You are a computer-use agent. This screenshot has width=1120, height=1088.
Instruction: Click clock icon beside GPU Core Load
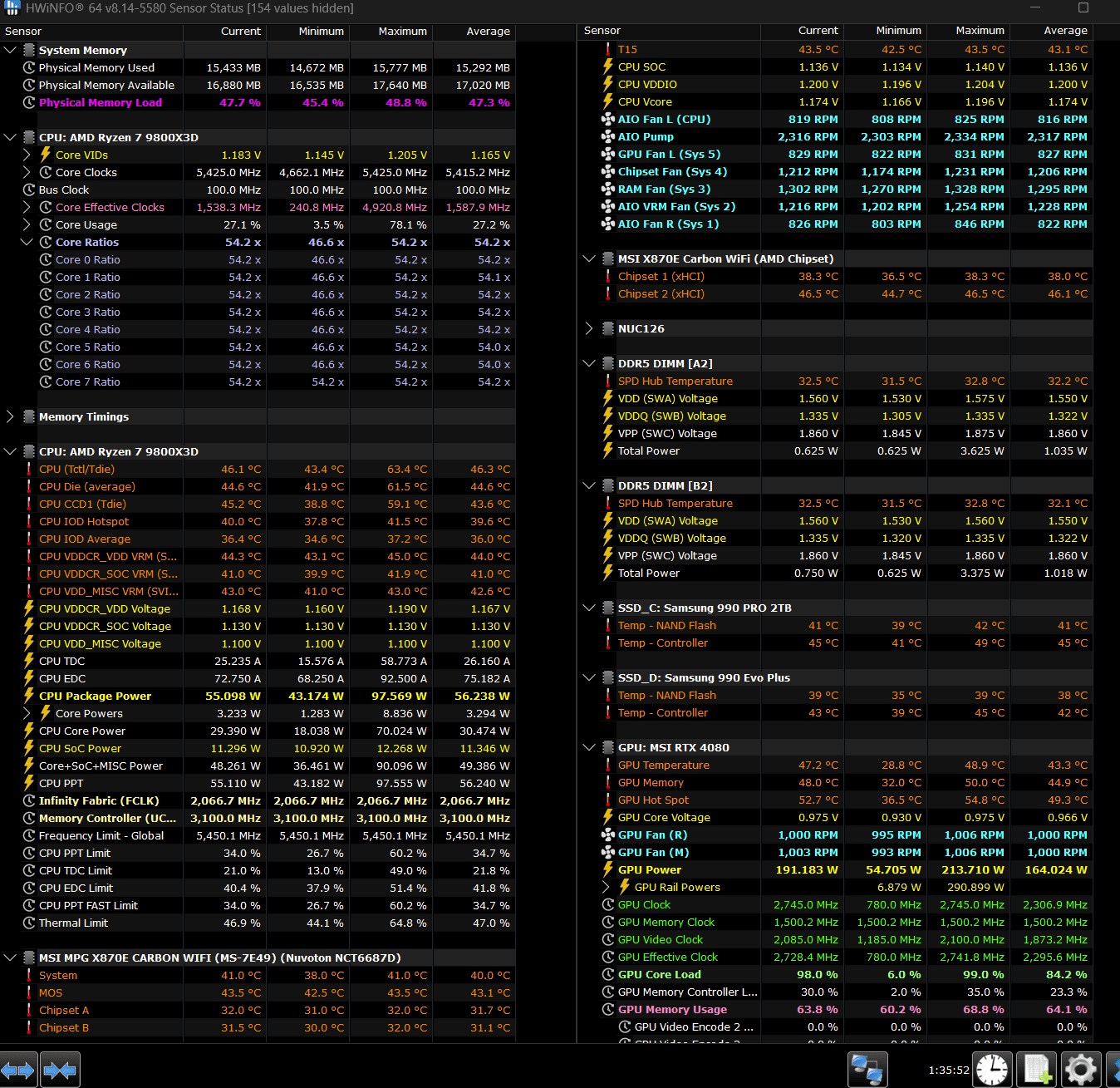point(608,974)
